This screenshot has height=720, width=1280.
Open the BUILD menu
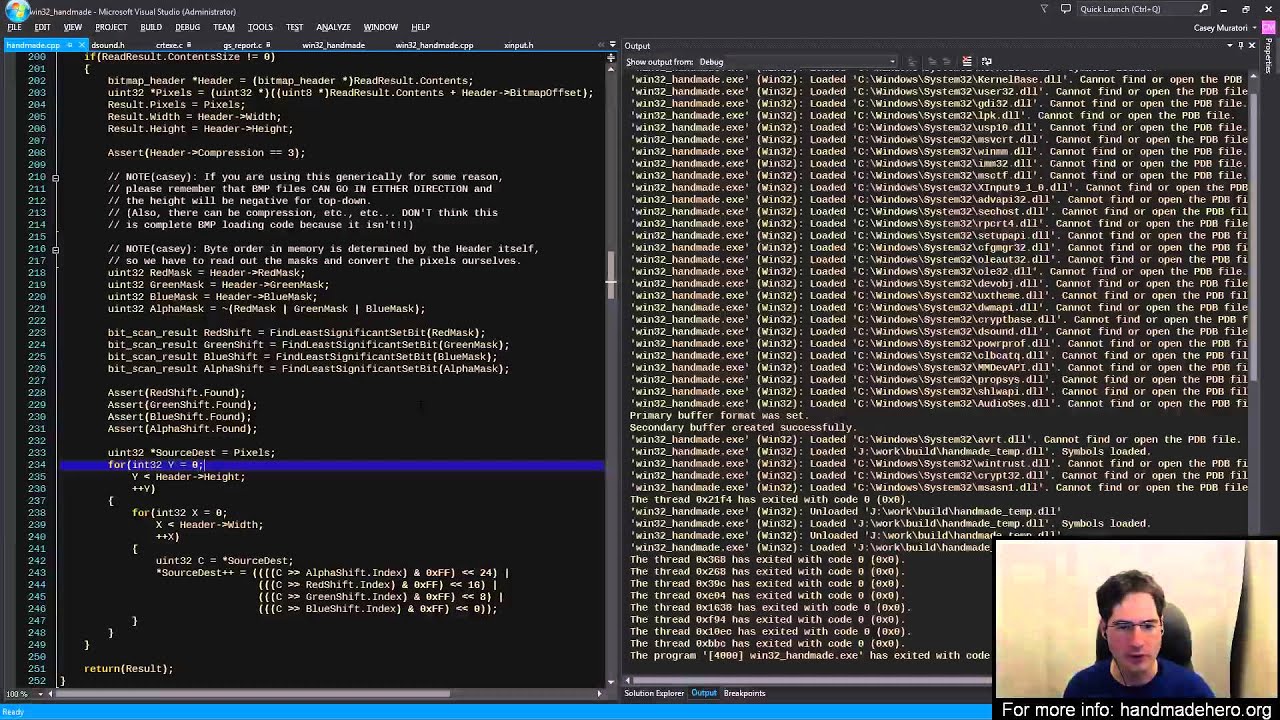tap(151, 27)
